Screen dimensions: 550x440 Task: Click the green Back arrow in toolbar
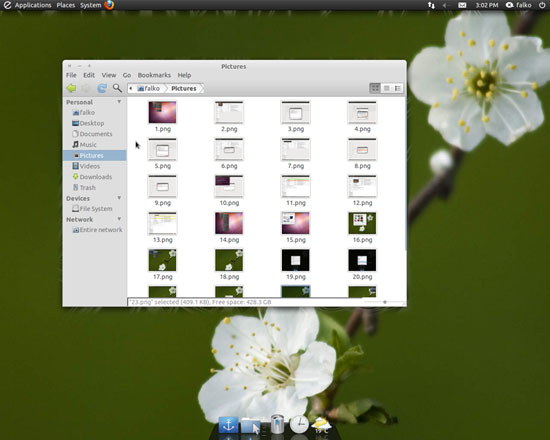(71, 88)
